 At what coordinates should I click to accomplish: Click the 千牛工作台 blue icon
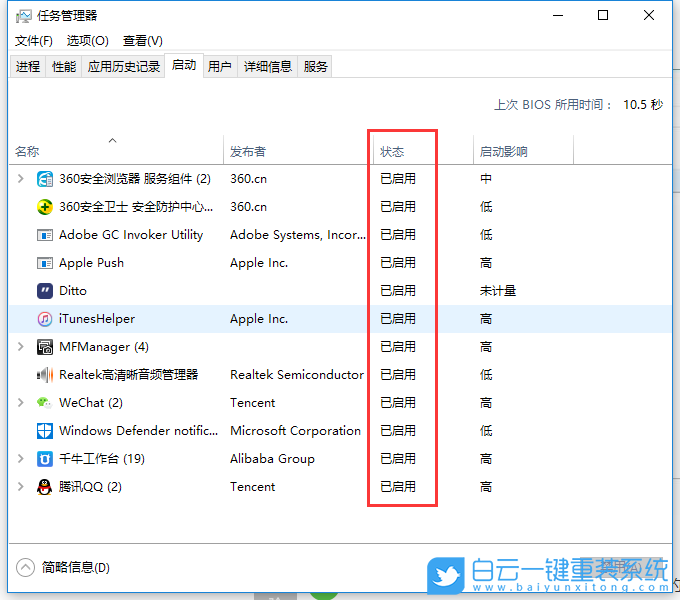45,459
